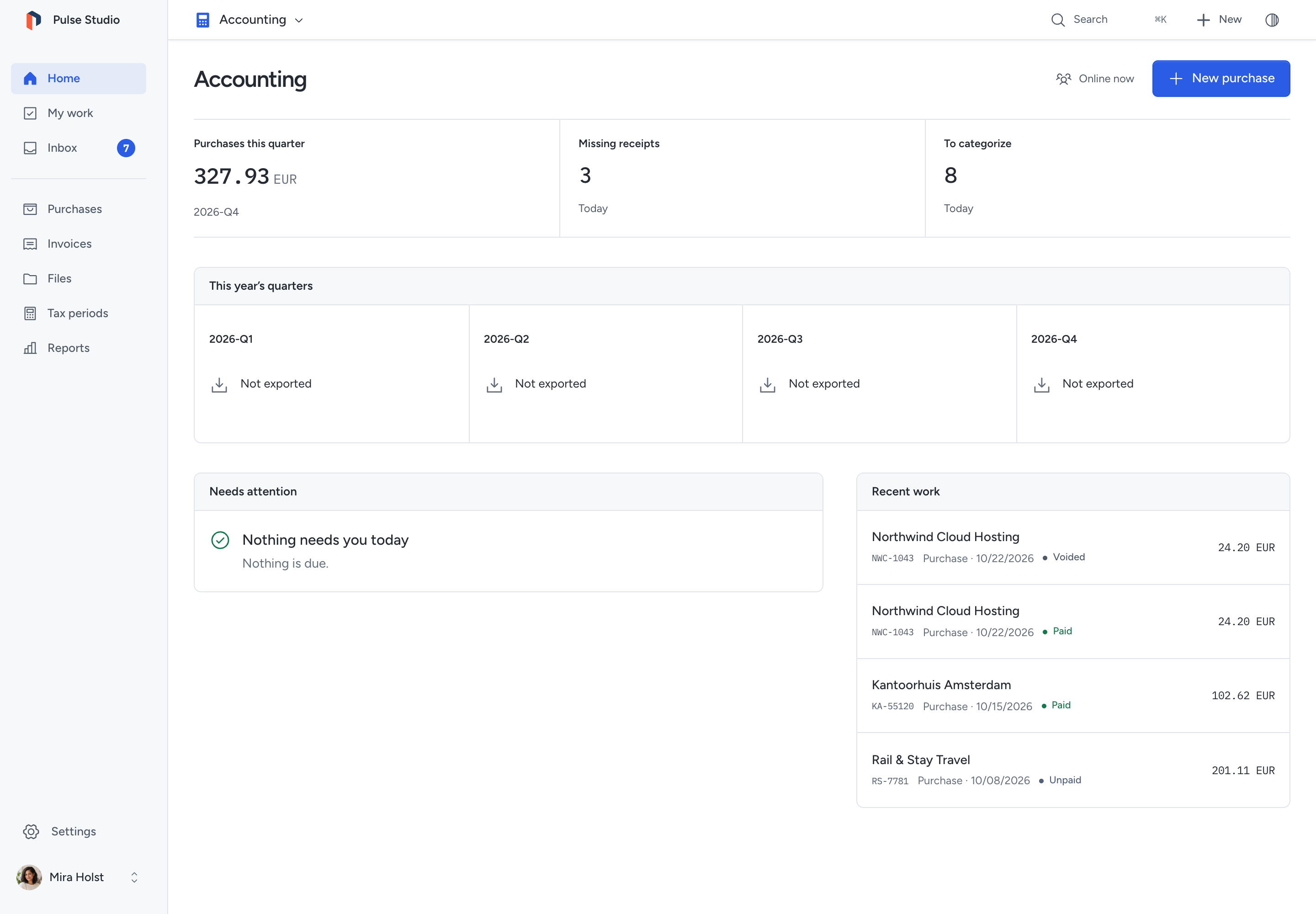The height and width of the screenshot is (914, 1316).
Task: Click the Missing receipts count 3
Action: 585,176
